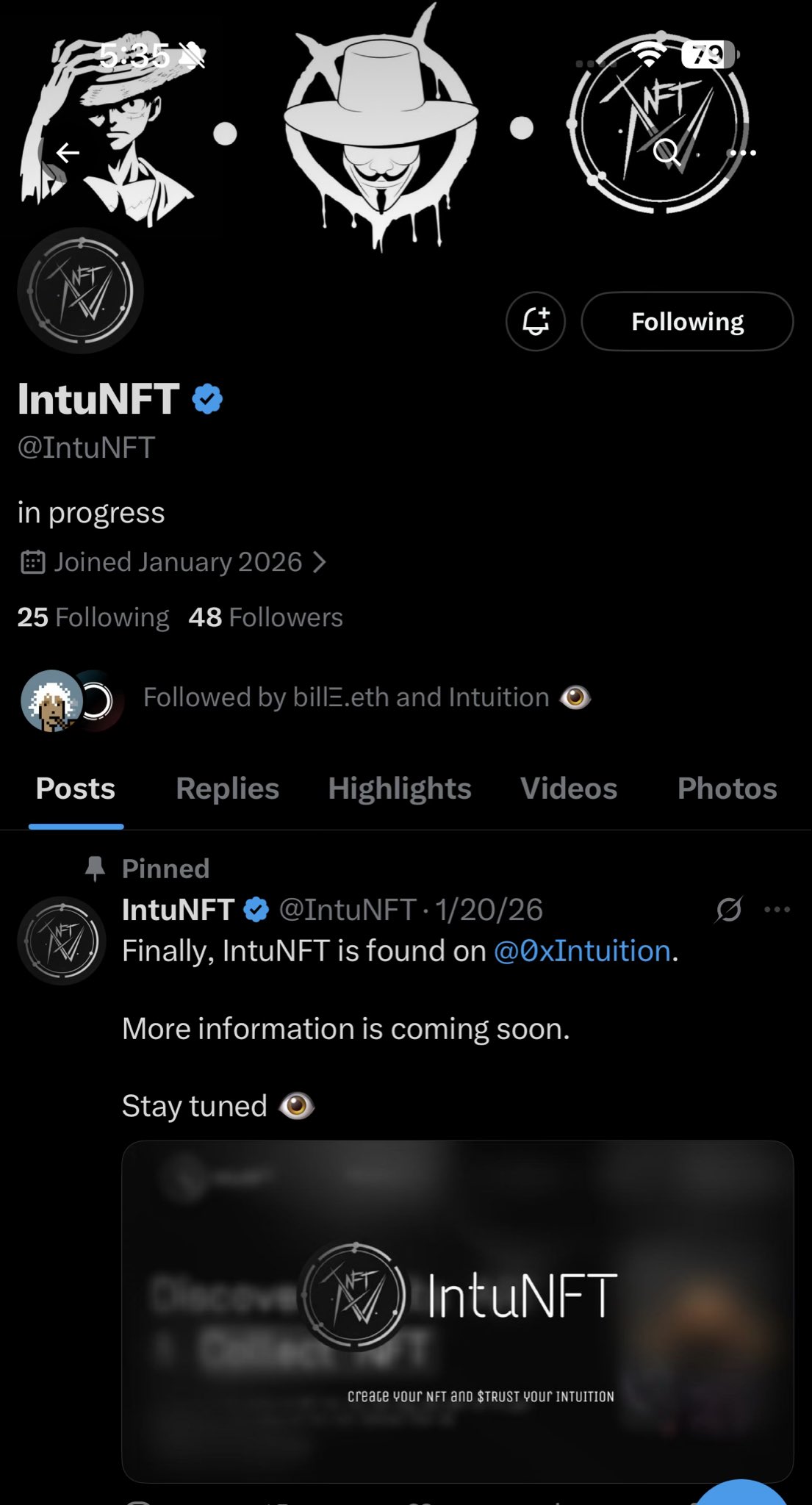View the 48 Followers list
812x1505 pixels.
click(x=265, y=617)
